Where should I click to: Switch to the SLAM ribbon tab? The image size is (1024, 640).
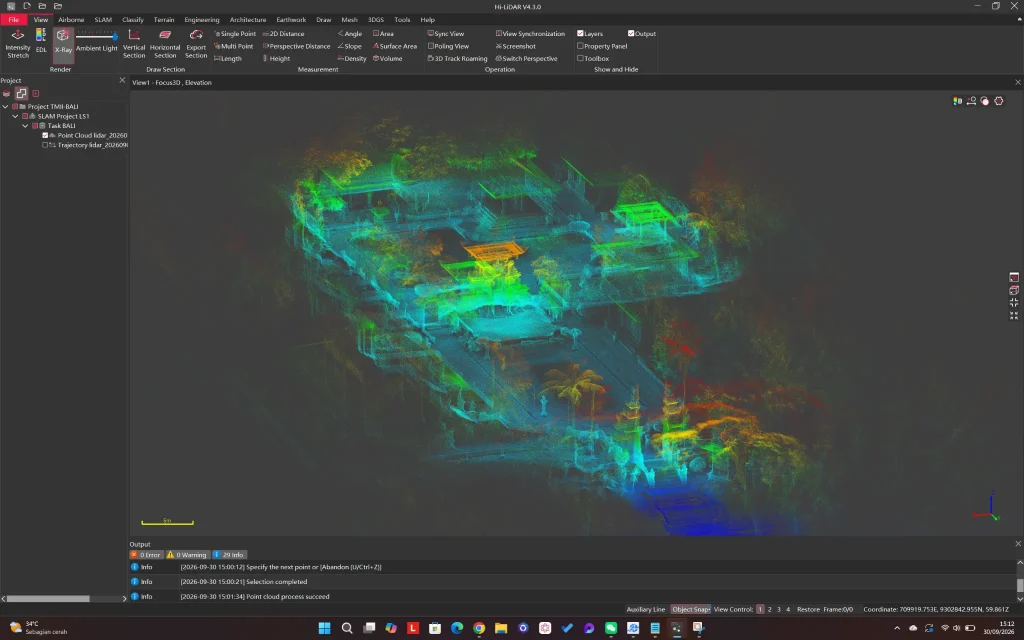103,20
